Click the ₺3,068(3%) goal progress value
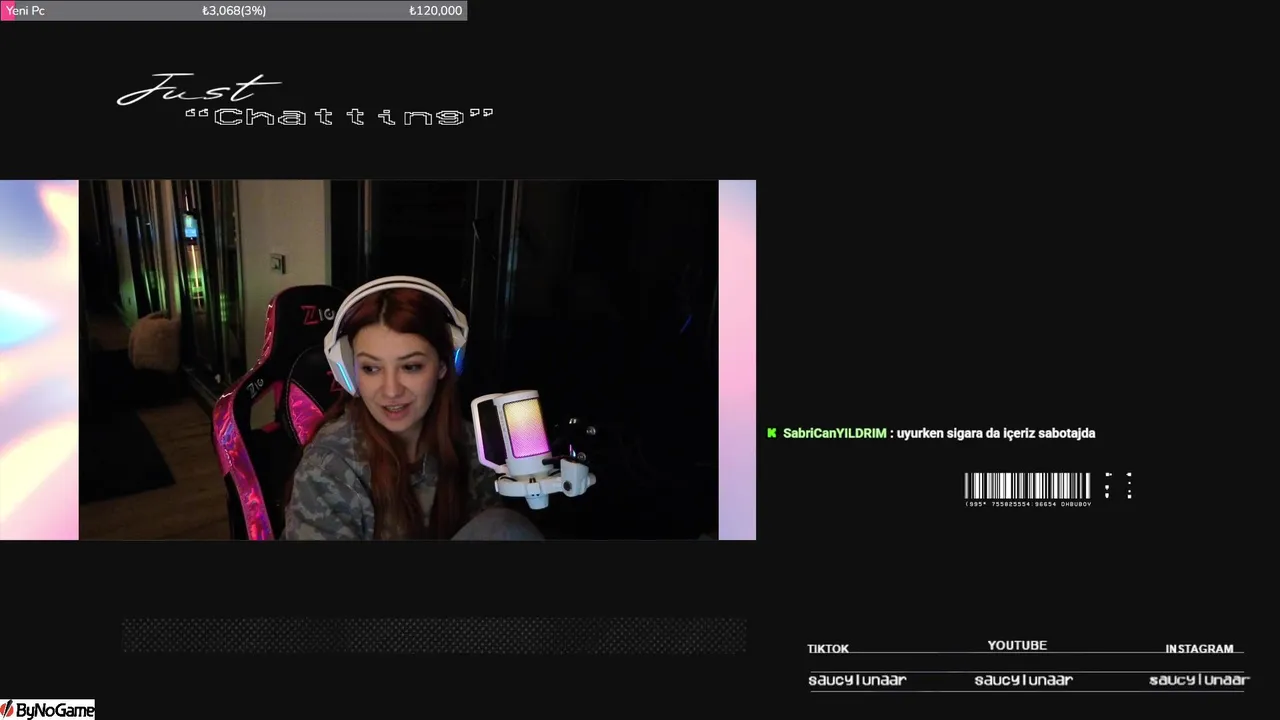Screen dimensions: 1280x720 point(234,10)
